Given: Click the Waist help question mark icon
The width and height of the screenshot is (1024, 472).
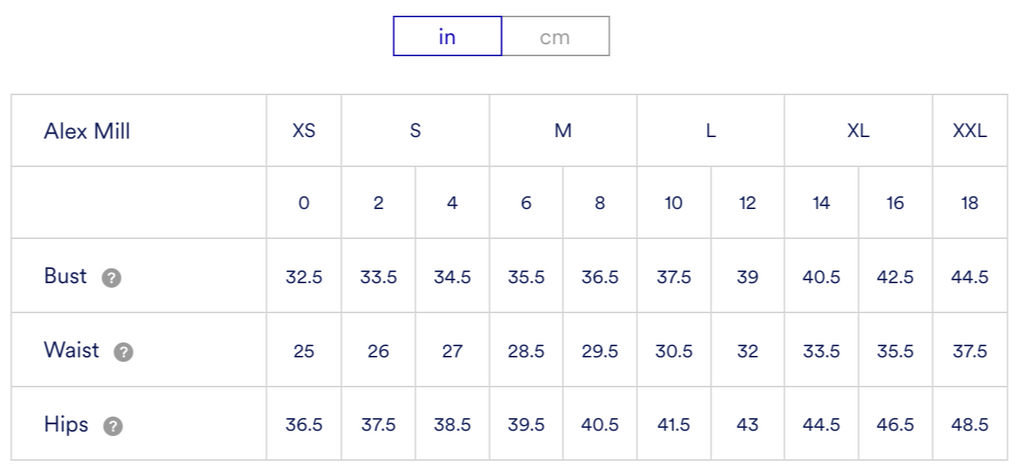Looking at the screenshot, I should [123, 352].
